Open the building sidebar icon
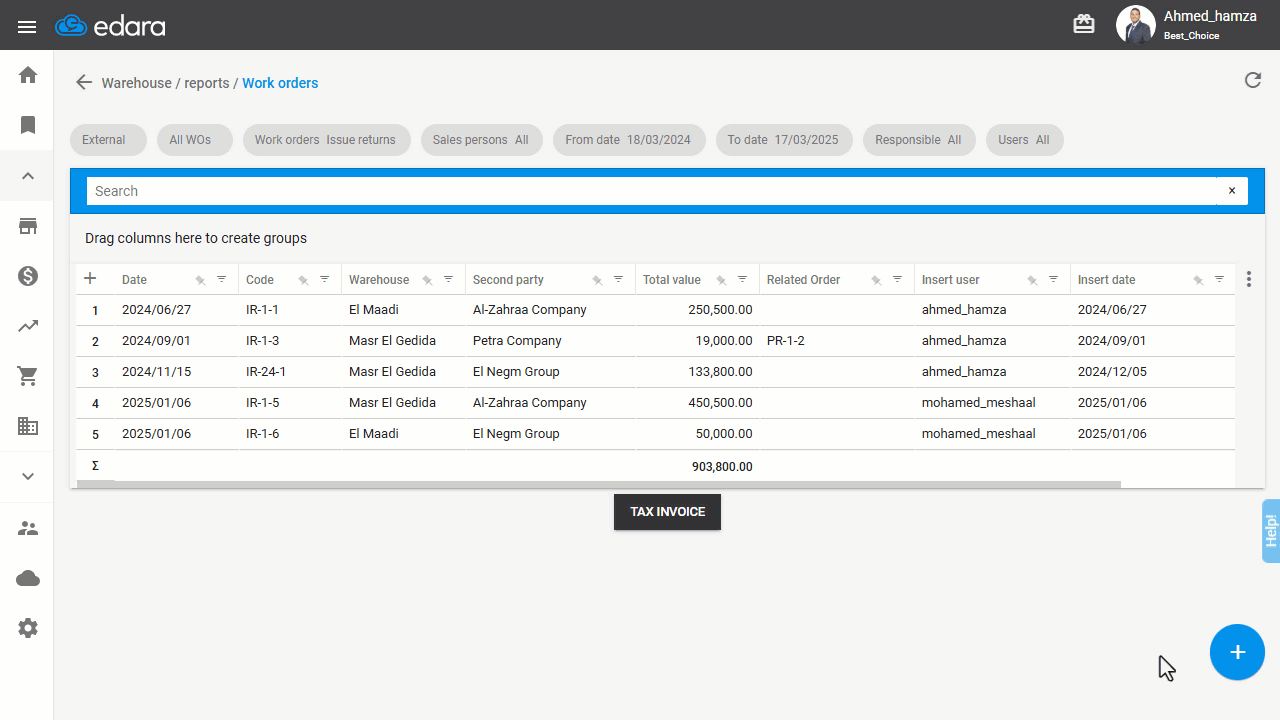Viewport: 1280px width, 720px height. [x=28, y=426]
